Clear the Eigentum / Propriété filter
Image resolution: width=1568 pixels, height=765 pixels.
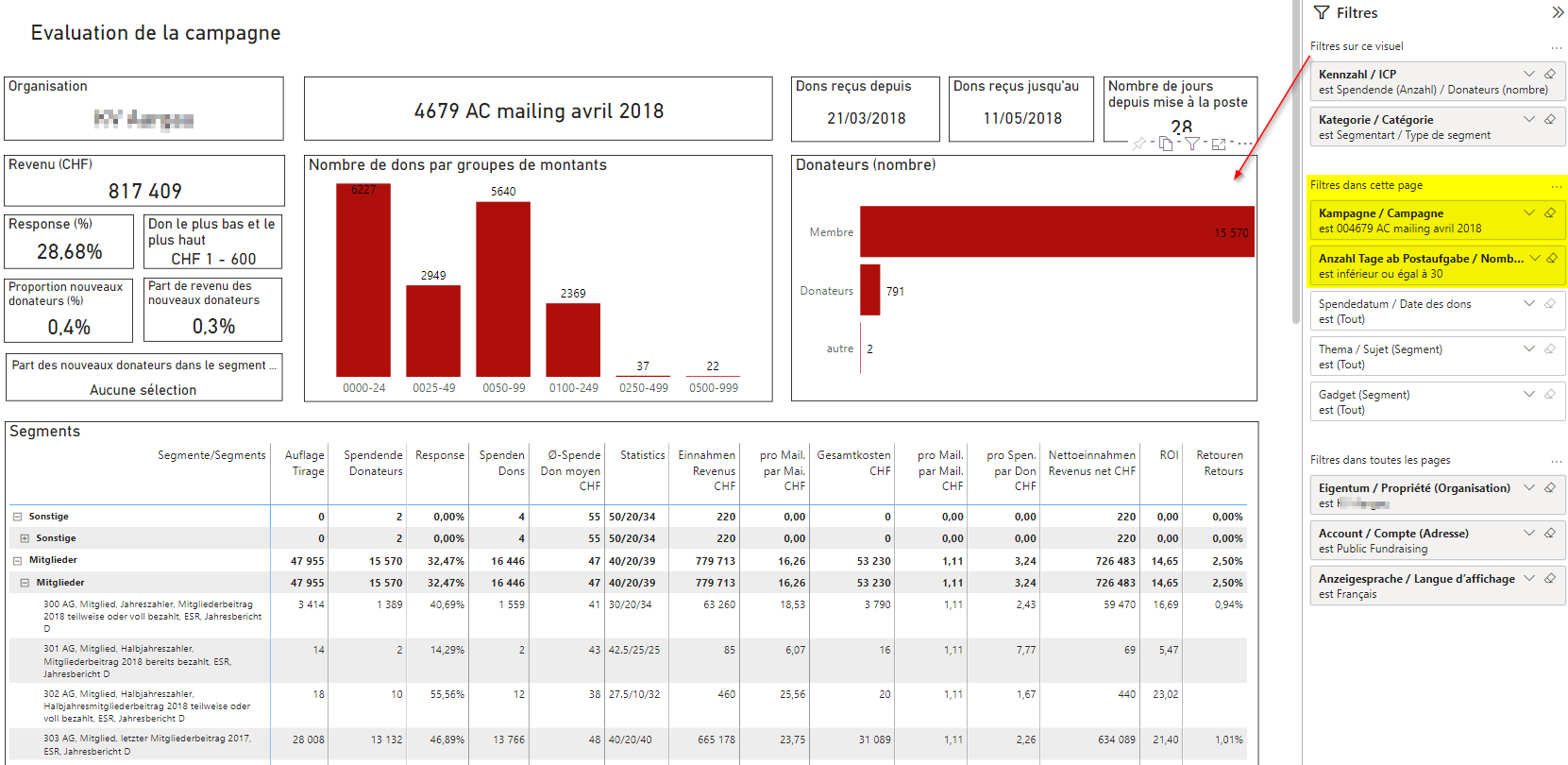pos(1550,487)
